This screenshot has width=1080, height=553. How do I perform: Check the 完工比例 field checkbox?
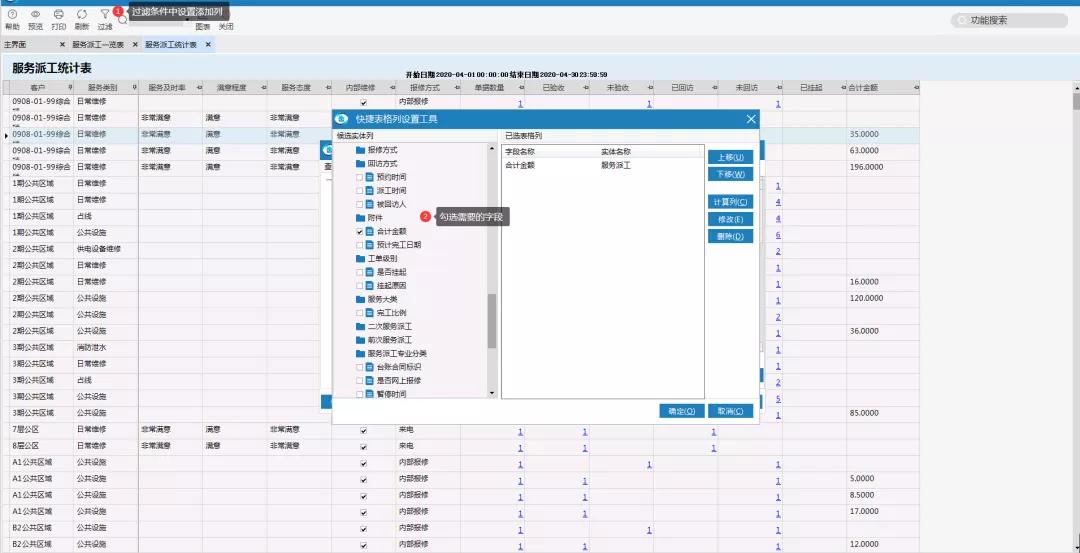click(360, 313)
